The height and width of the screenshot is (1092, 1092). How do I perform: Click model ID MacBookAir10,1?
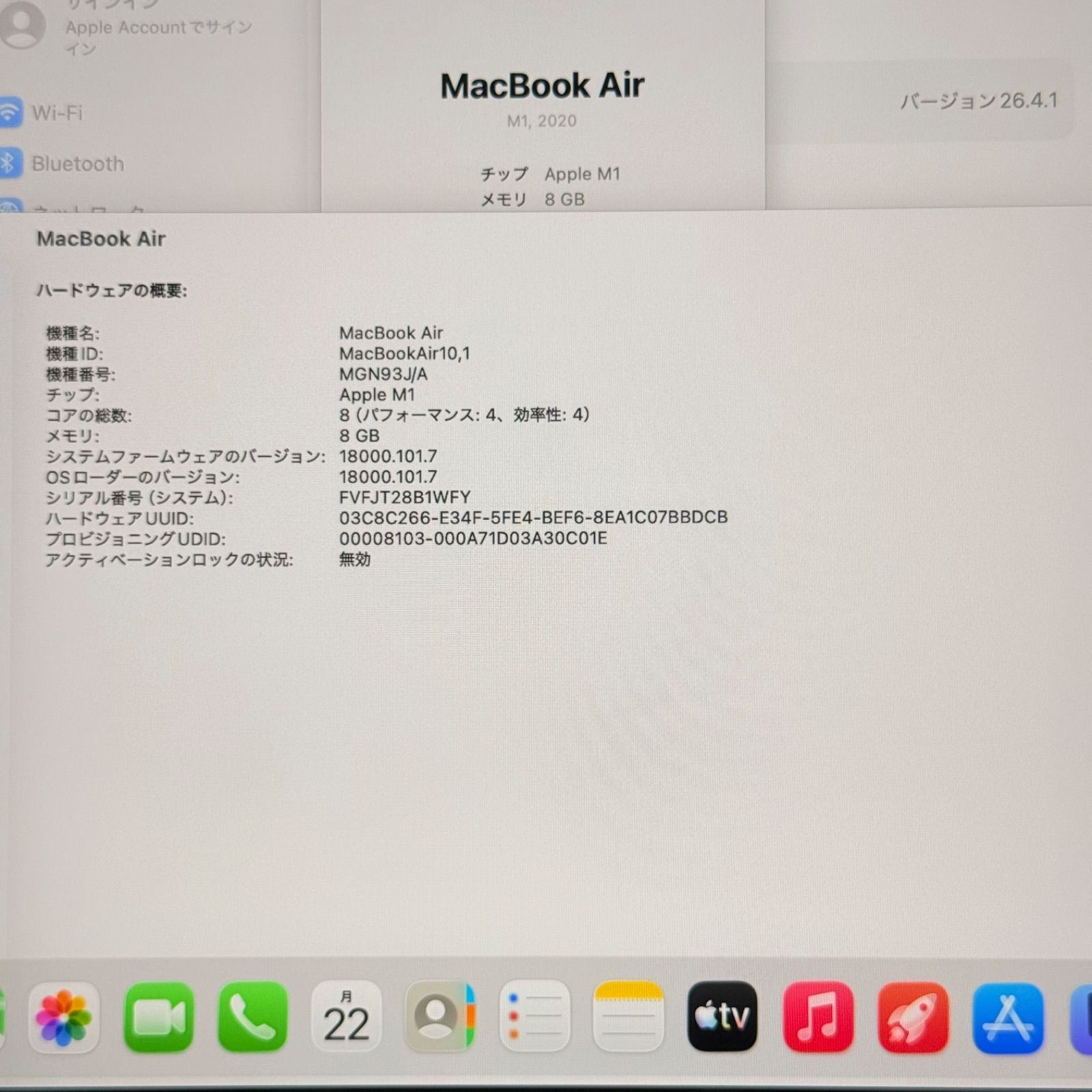405,354
